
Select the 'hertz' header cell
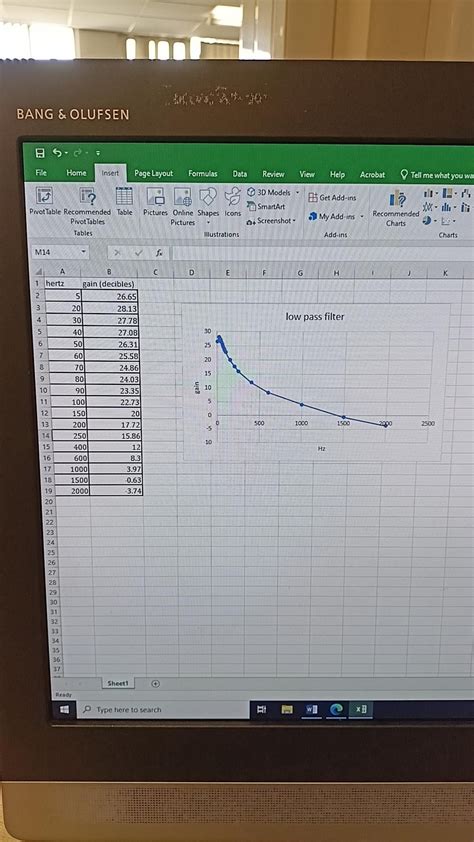[x=62, y=283]
